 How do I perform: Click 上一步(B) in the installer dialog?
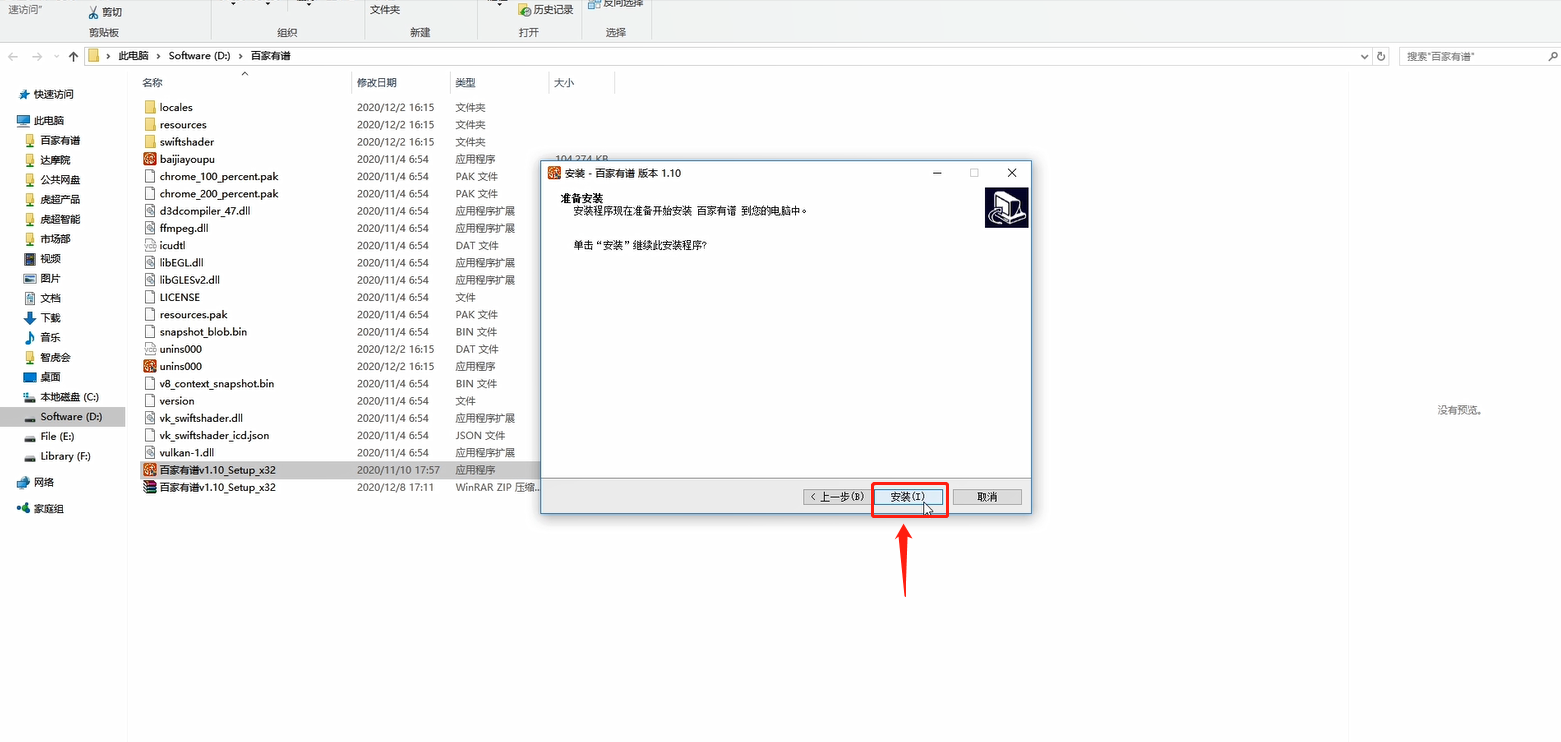(836, 497)
